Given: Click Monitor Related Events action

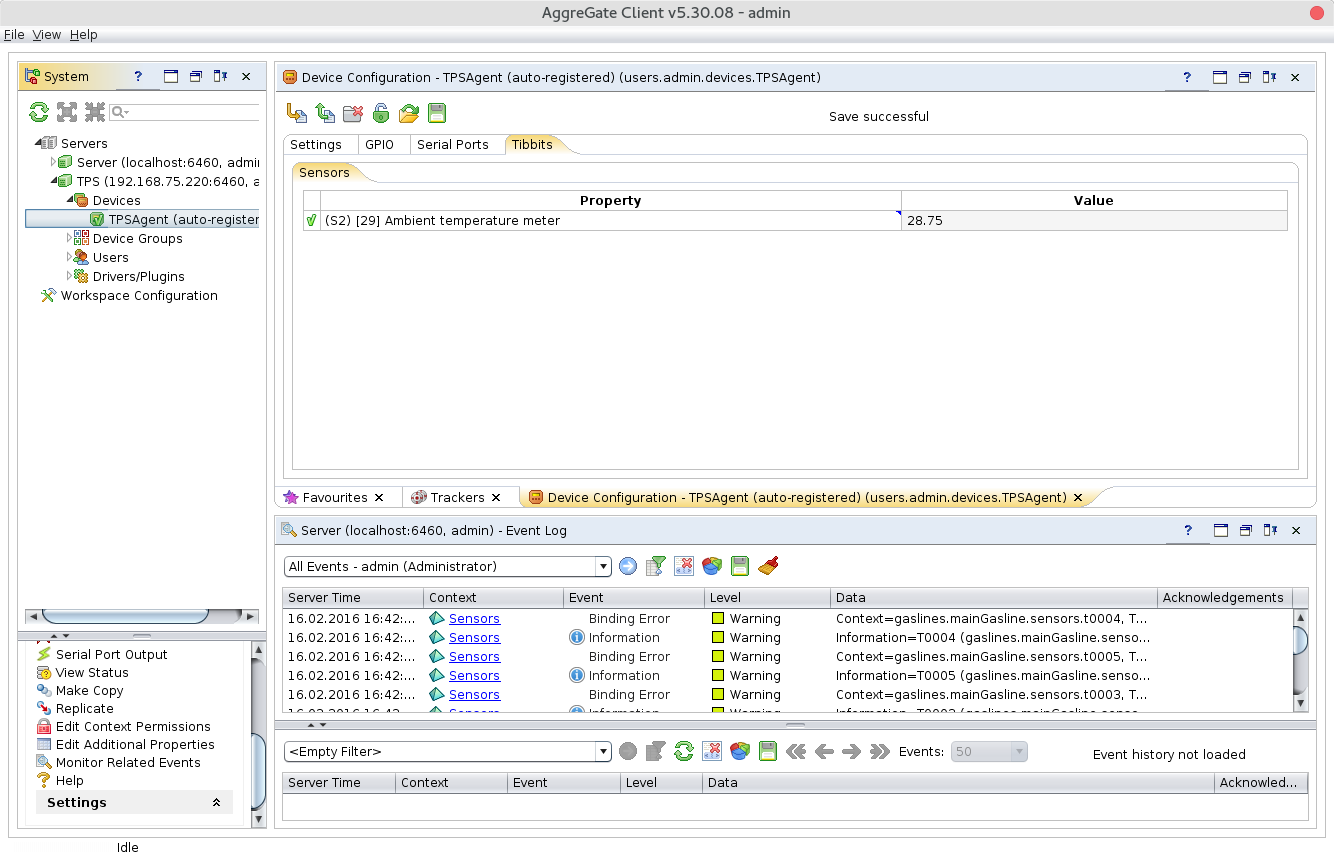Looking at the screenshot, I should [x=128, y=762].
